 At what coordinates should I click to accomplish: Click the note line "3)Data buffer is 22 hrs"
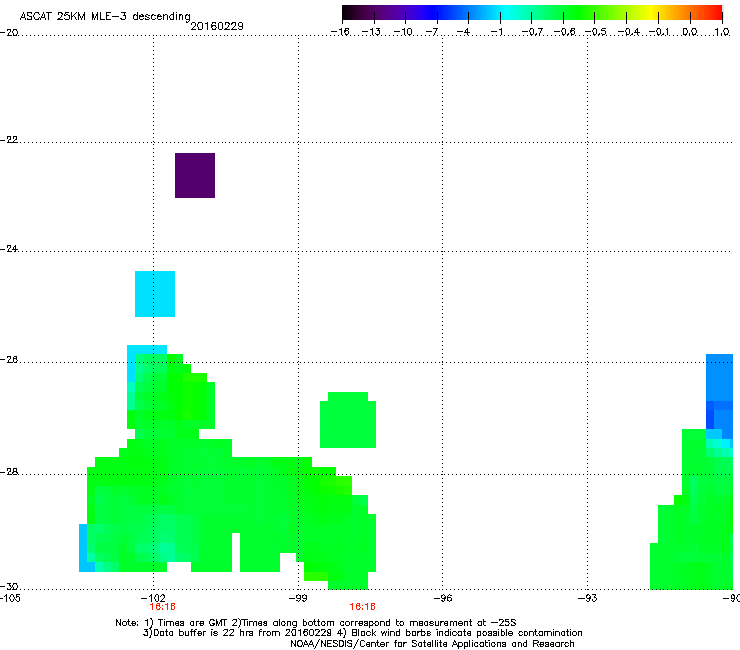click(362, 633)
